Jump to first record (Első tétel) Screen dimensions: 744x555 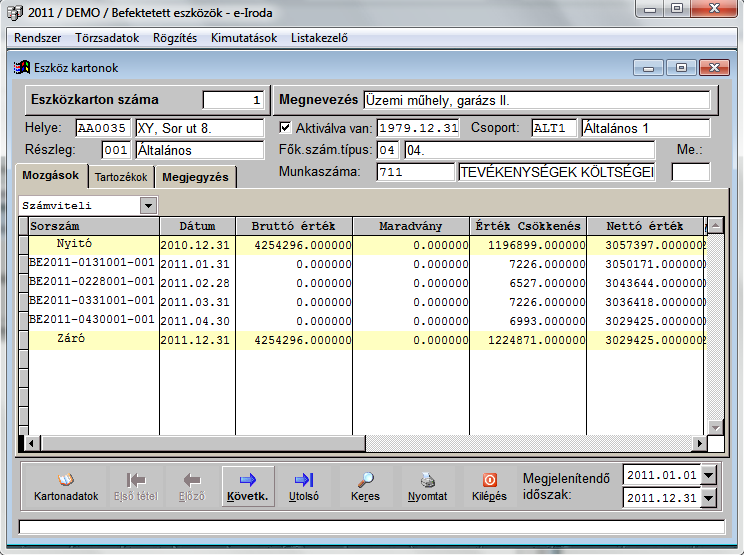(x=137, y=486)
